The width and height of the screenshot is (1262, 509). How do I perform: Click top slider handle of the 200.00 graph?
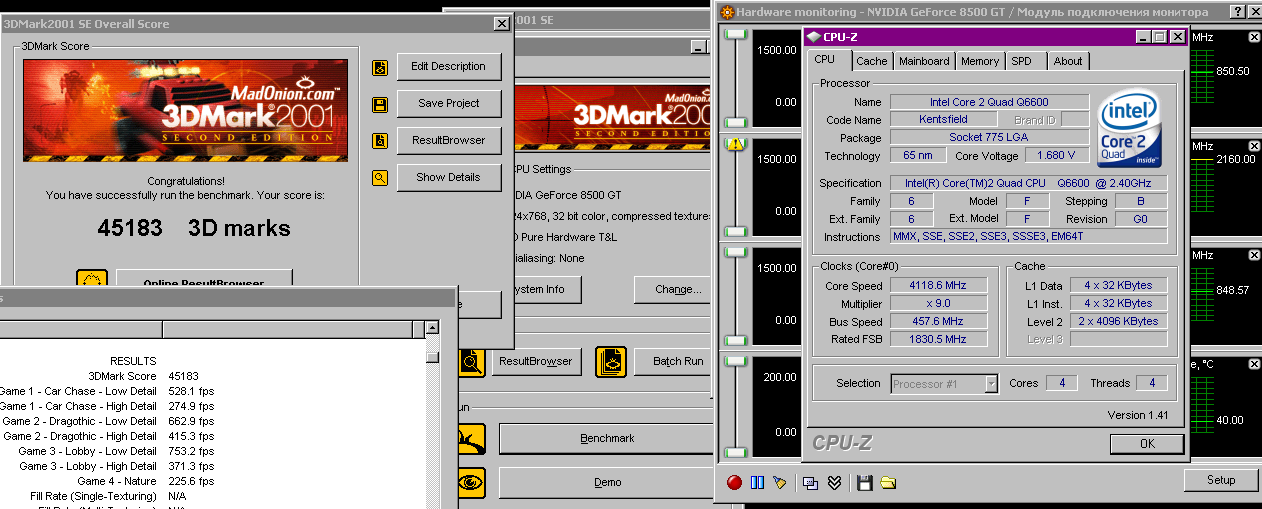coord(737,361)
